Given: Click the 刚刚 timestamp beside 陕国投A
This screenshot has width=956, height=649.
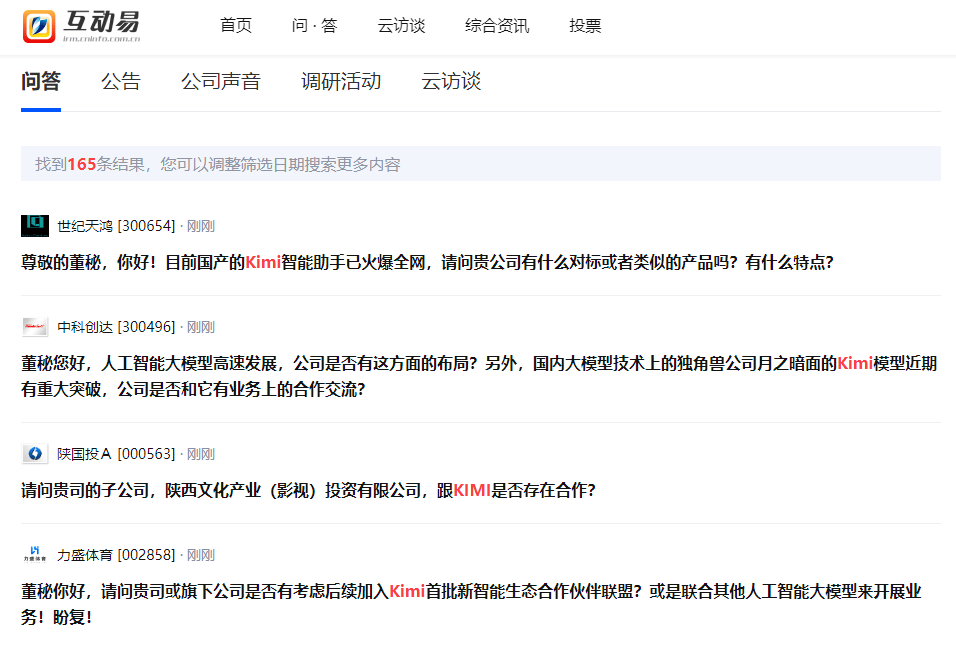Looking at the screenshot, I should [x=201, y=454].
